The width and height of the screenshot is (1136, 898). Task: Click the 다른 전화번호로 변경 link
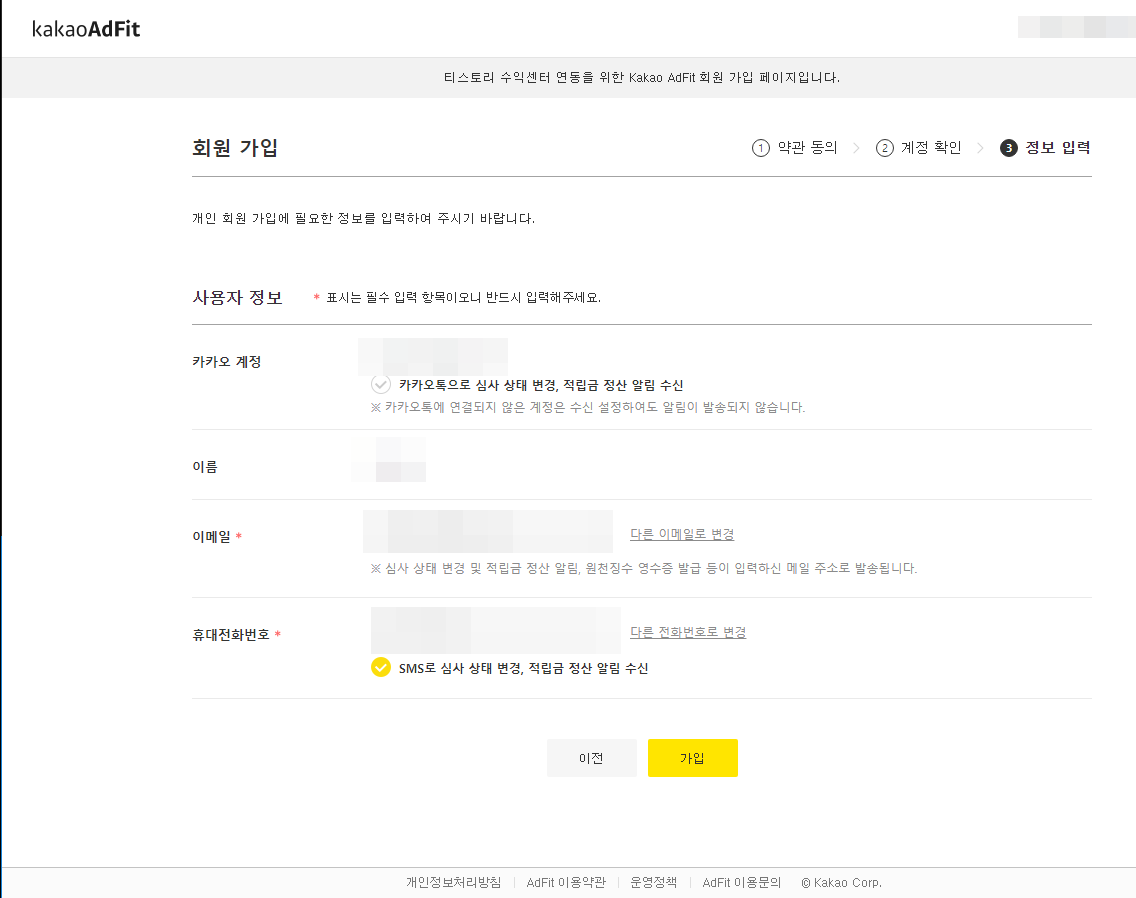(x=688, y=632)
